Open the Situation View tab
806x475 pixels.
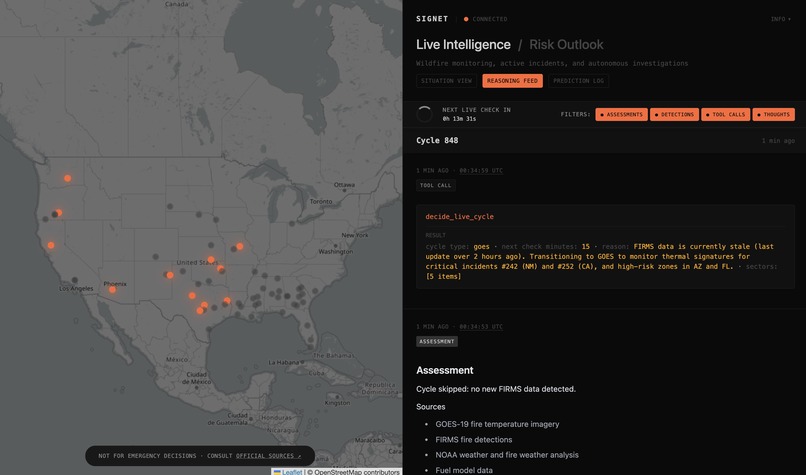click(x=446, y=81)
